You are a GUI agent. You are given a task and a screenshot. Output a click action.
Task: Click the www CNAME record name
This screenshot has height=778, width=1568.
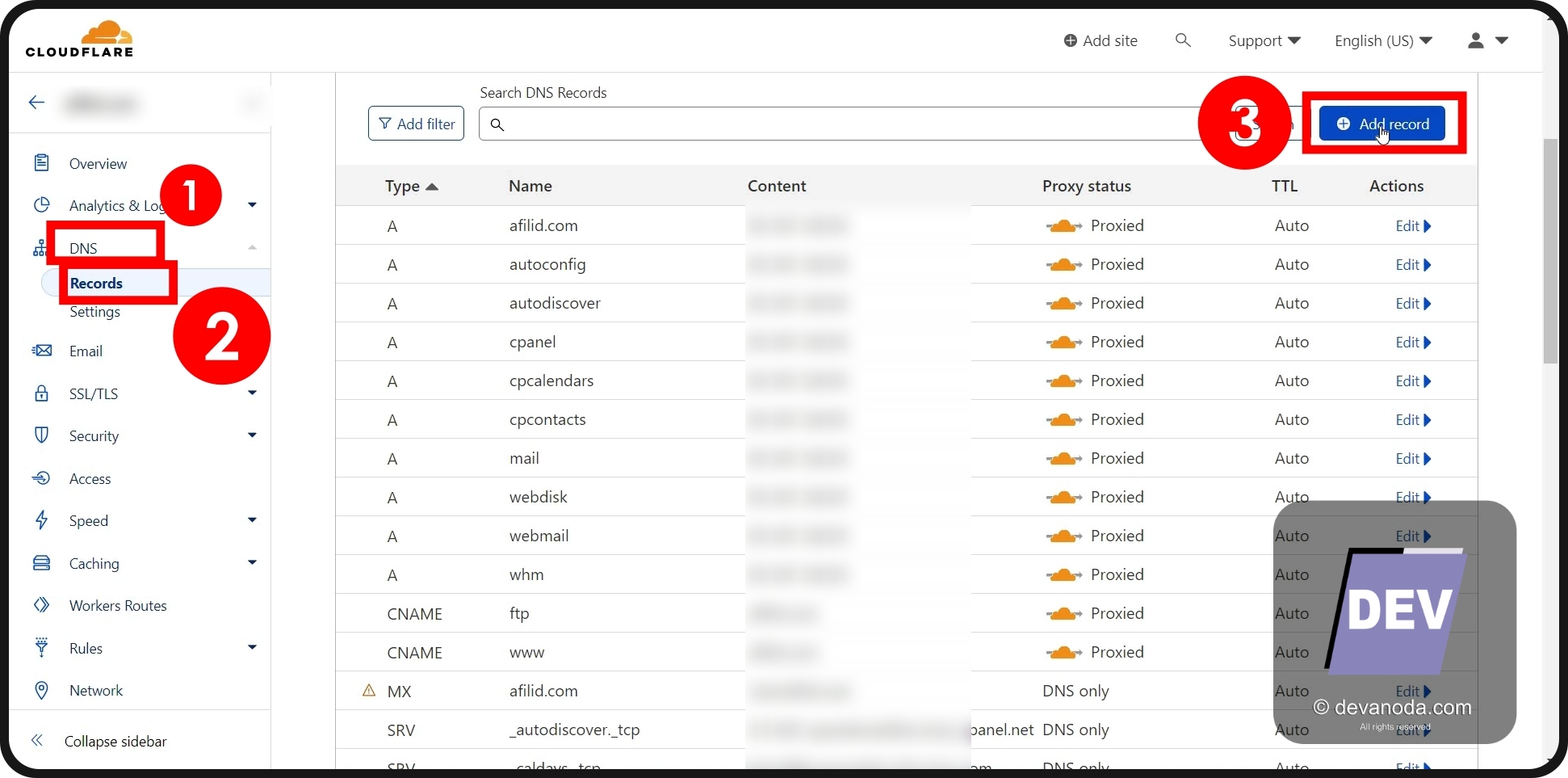point(526,653)
